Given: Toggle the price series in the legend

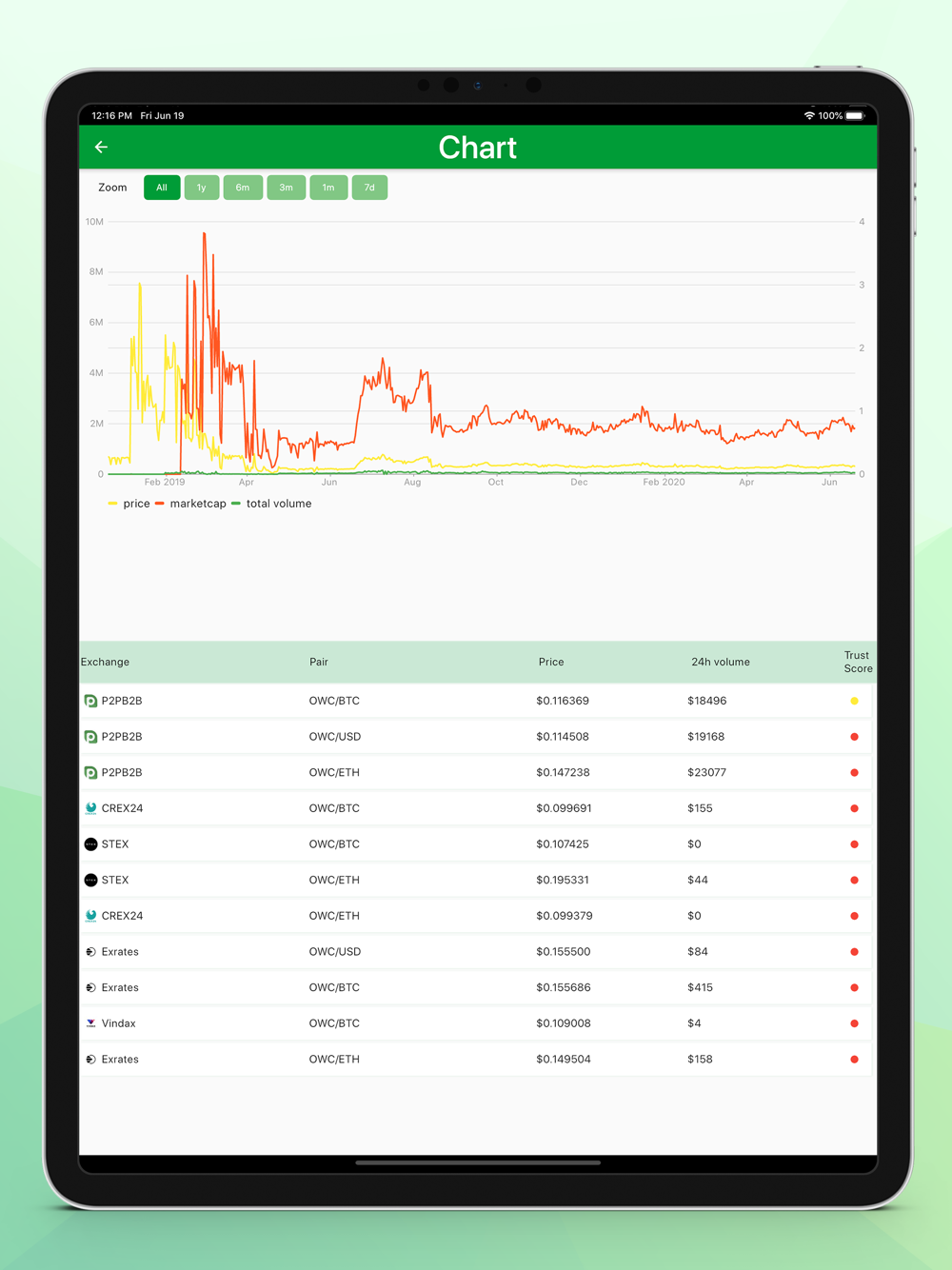Looking at the screenshot, I should pyautogui.click(x=129, y=504).
